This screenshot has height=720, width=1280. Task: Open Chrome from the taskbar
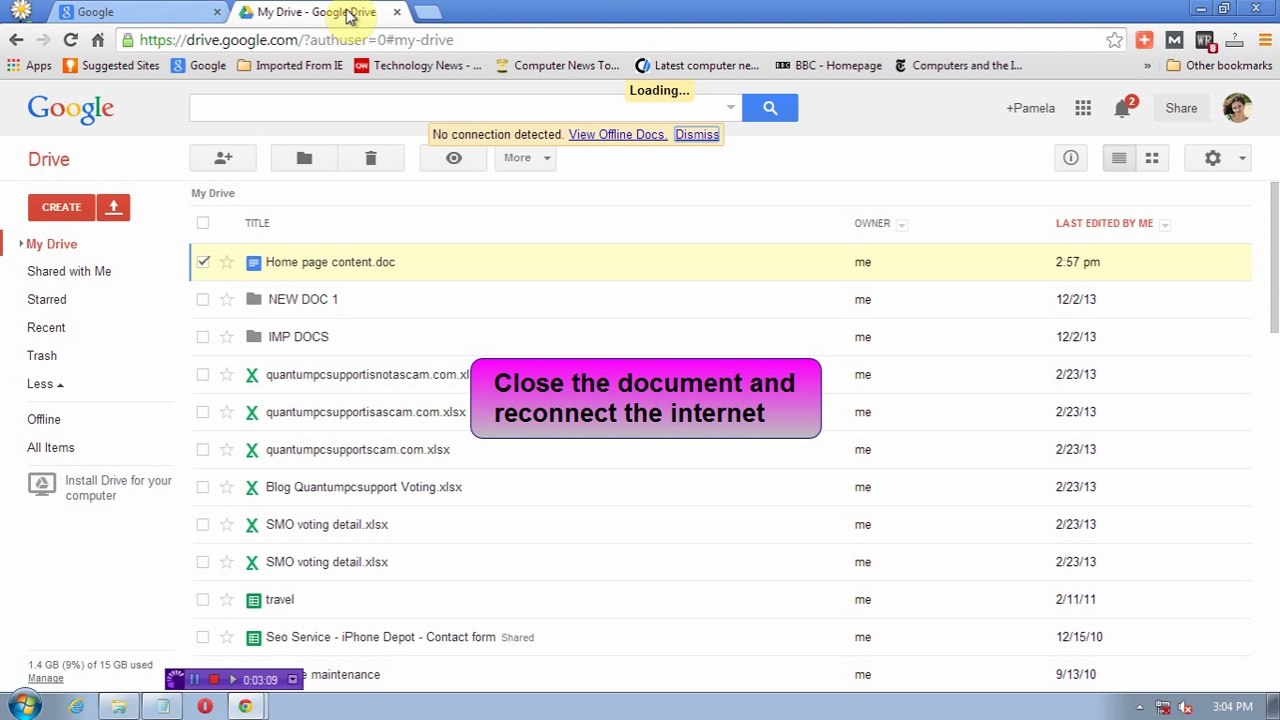(245, 706)
